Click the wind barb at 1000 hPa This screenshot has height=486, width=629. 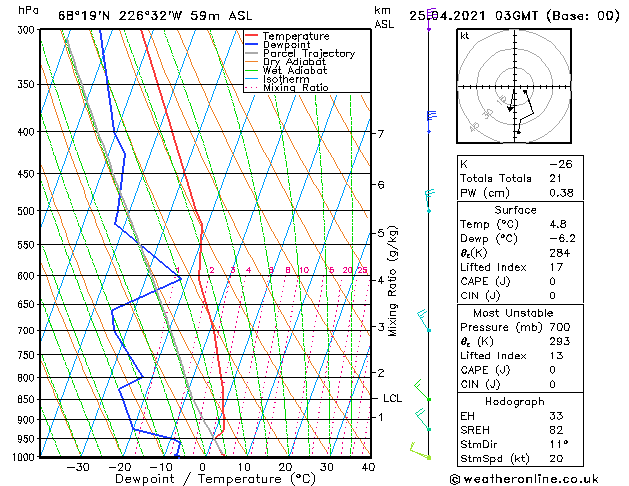420,451
